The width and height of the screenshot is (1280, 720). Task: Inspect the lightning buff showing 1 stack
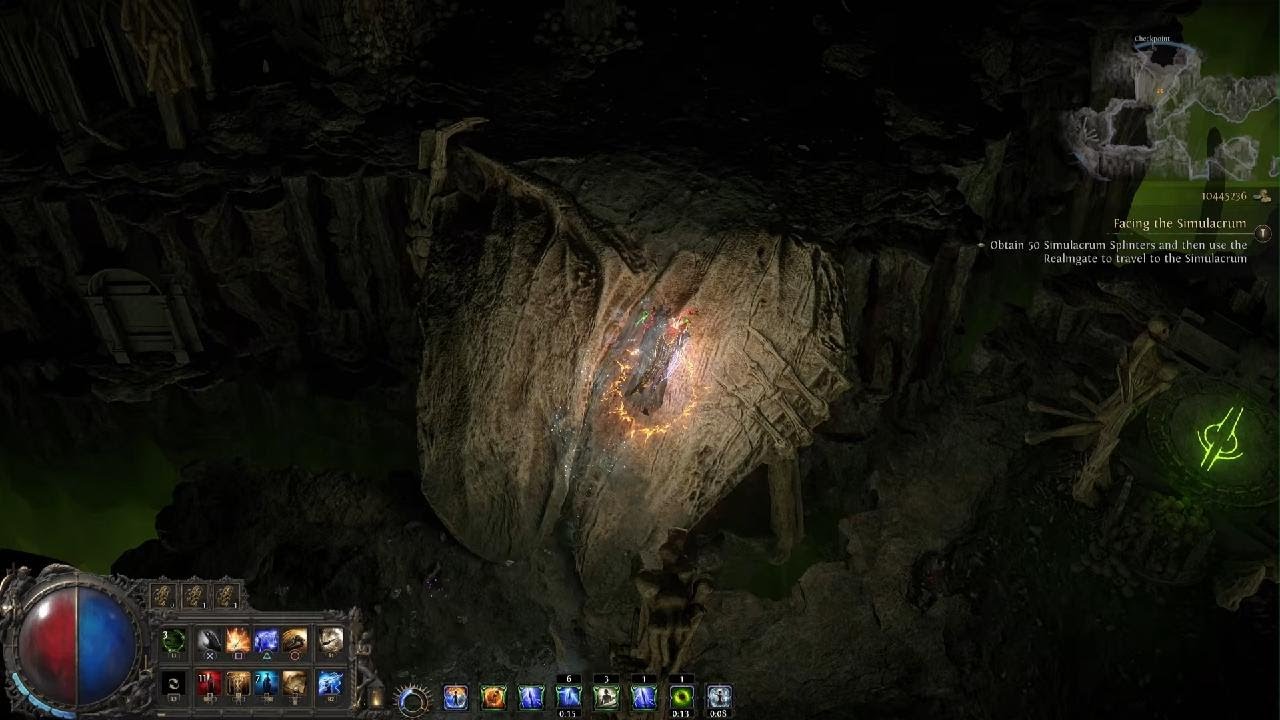coord(644,697)
